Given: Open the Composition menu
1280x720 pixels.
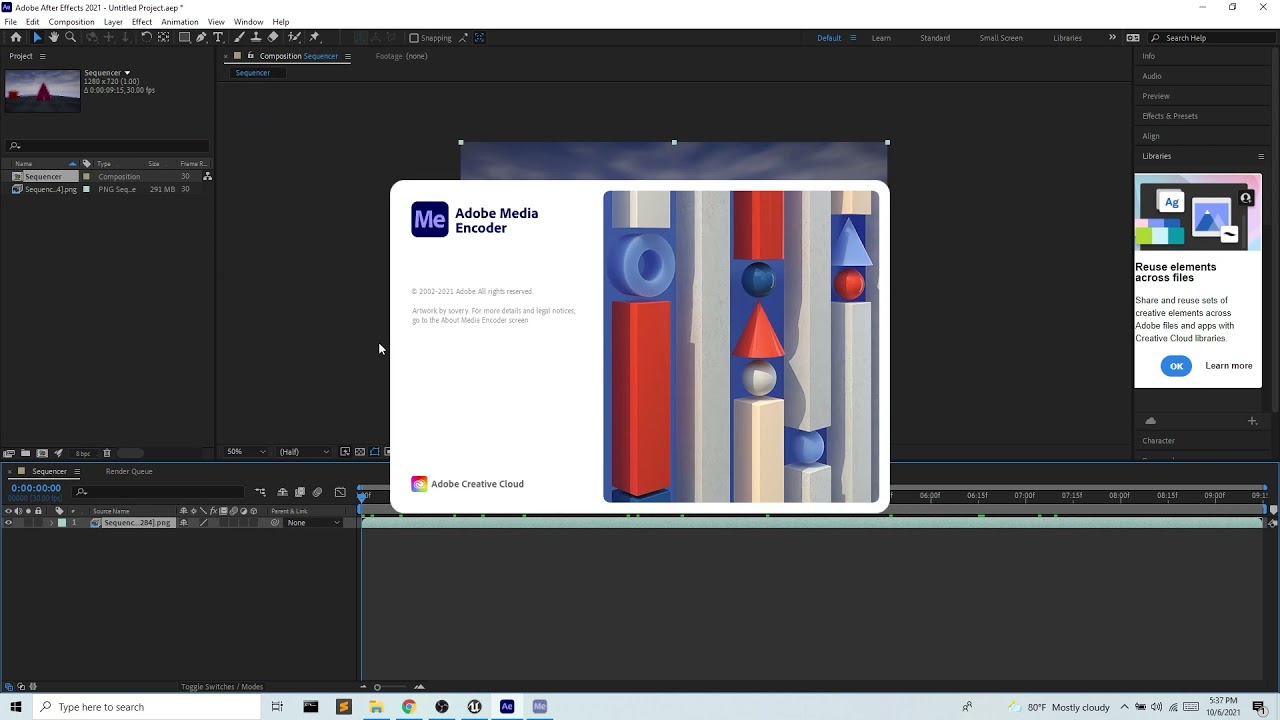Looking at the screenshot, I should [71, 22].
